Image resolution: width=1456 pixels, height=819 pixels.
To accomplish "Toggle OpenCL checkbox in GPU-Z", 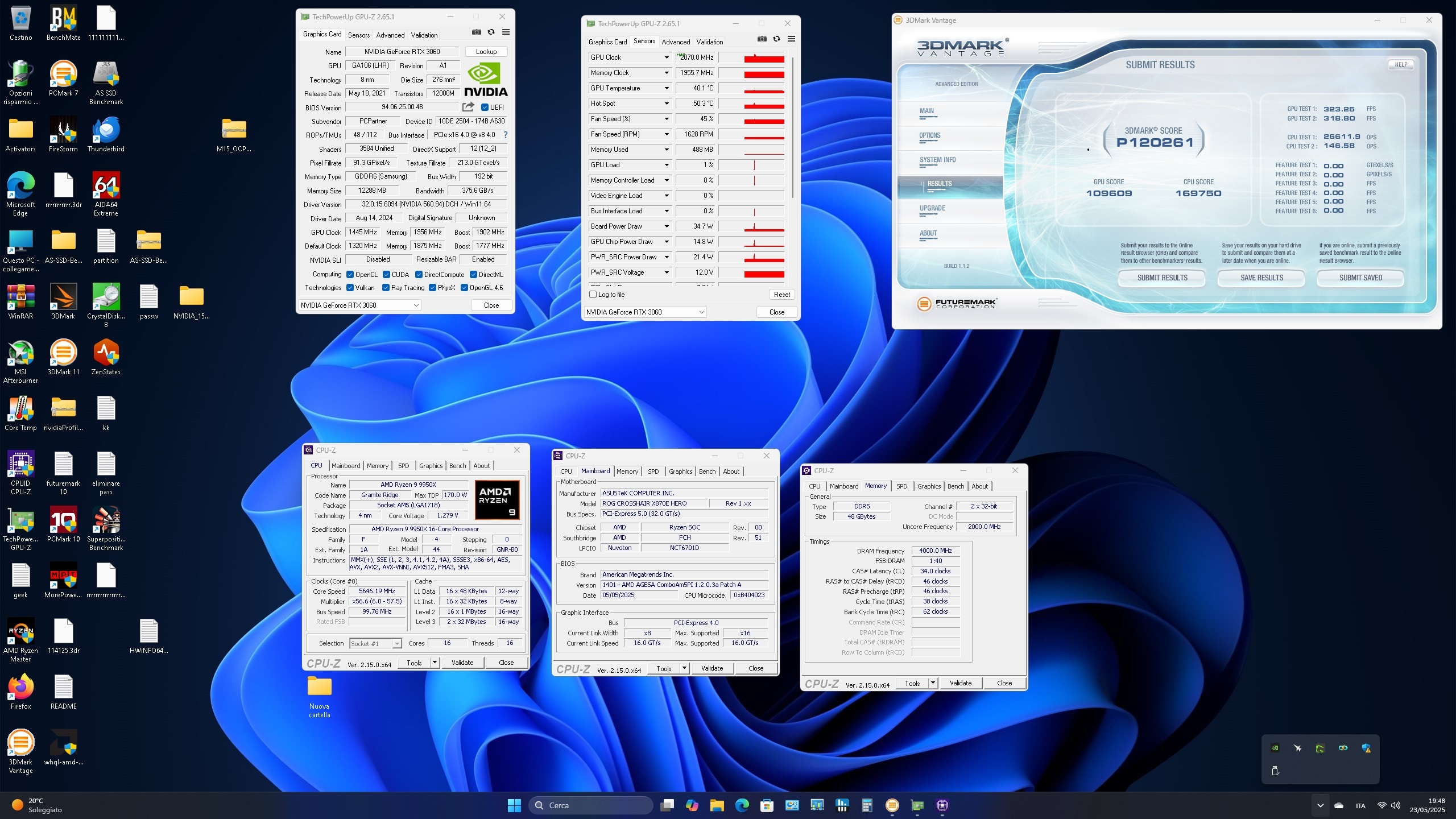I will (x=350, y=274).
